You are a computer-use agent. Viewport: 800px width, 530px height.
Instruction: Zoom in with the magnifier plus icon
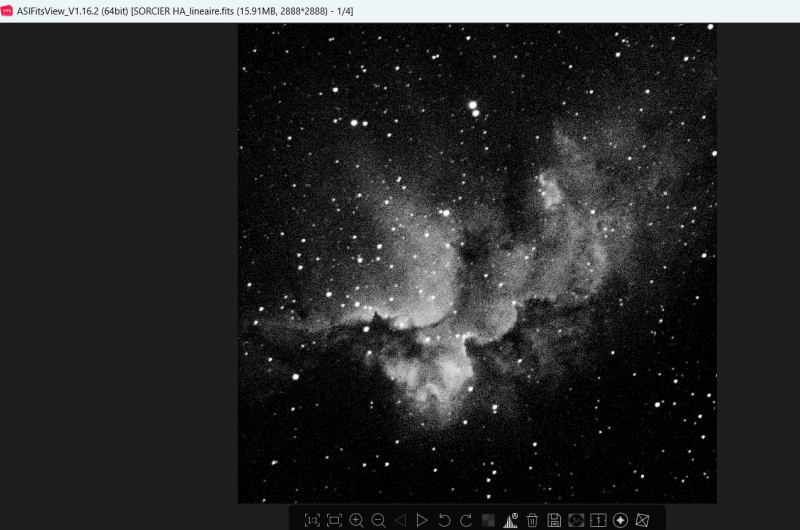point(356,520)
